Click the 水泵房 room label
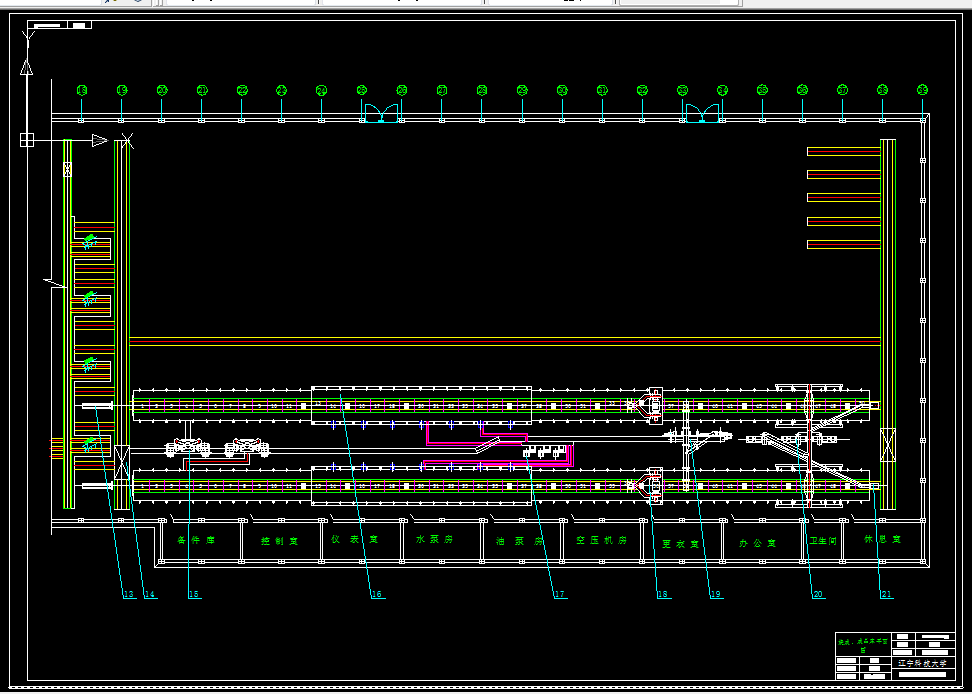The width and height of the screenshot is (972, 694). tap(435, 539)
